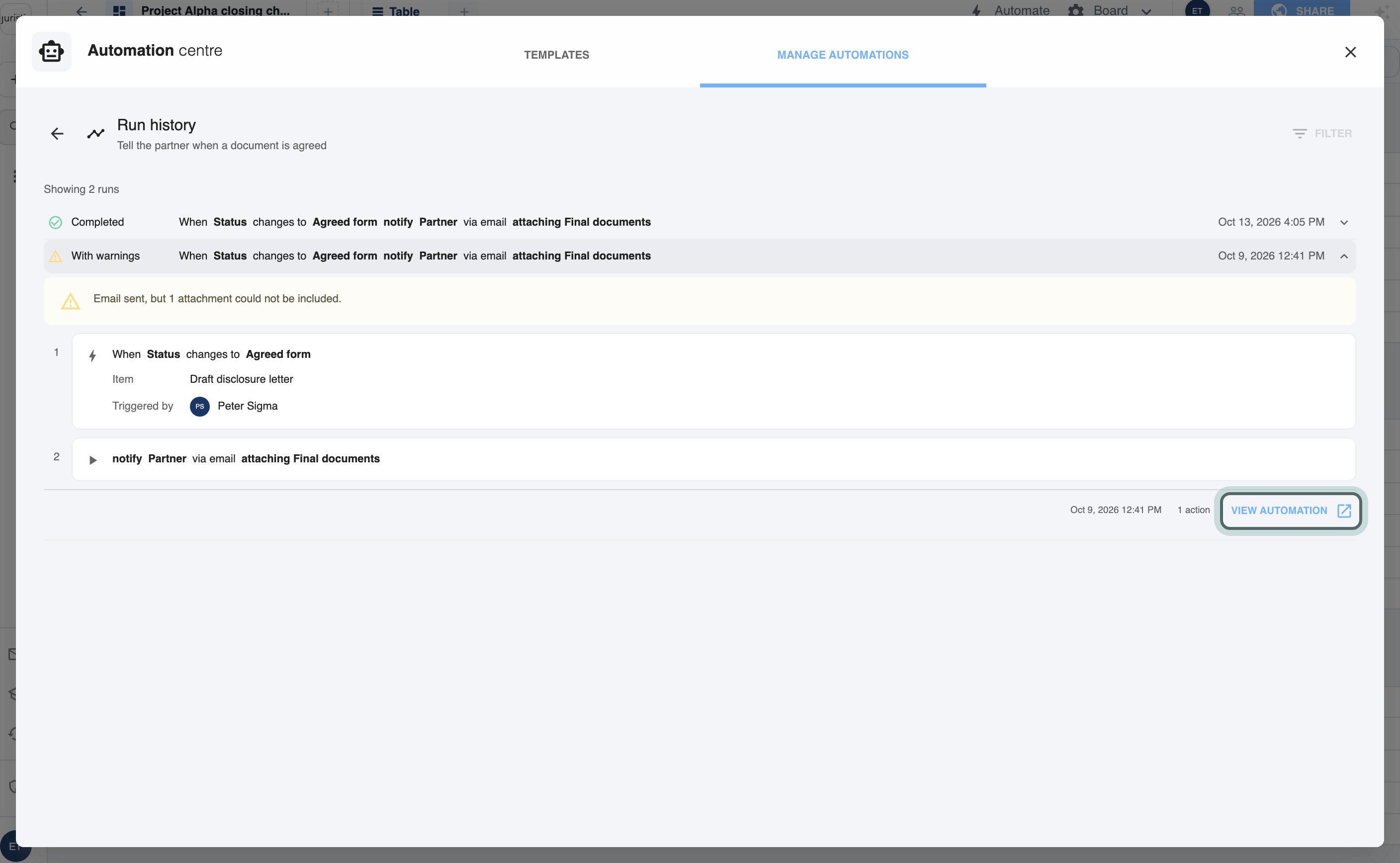Click the Showing 2 runs label
1400x863 pixels.
[x=81, y=189]
